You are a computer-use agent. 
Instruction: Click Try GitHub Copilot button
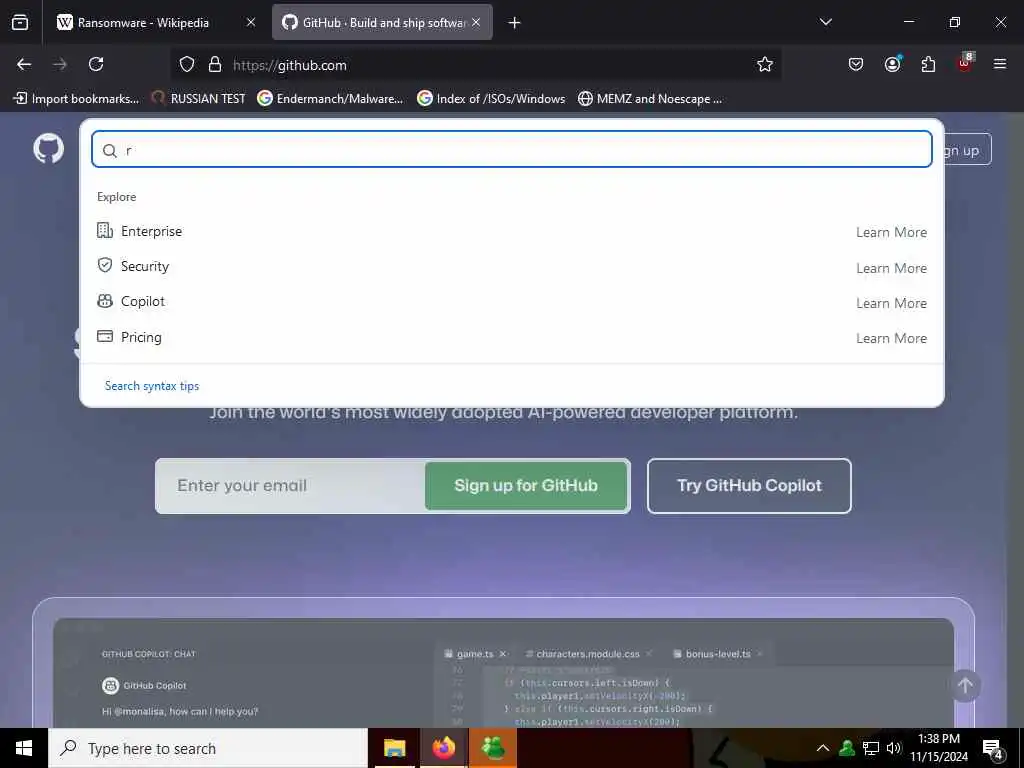tap(749, 486)
